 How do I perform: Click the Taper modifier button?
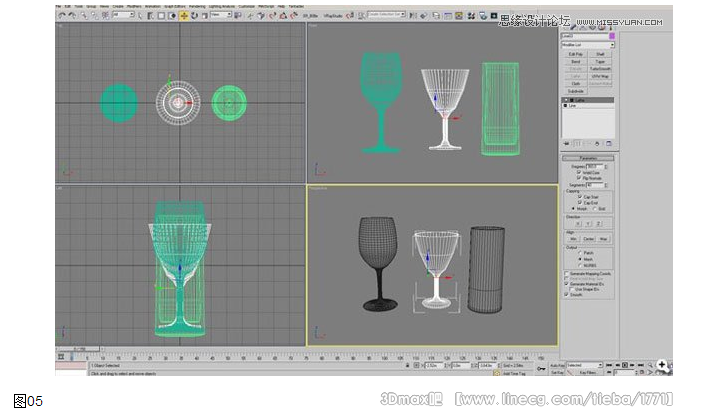point(600,62)
